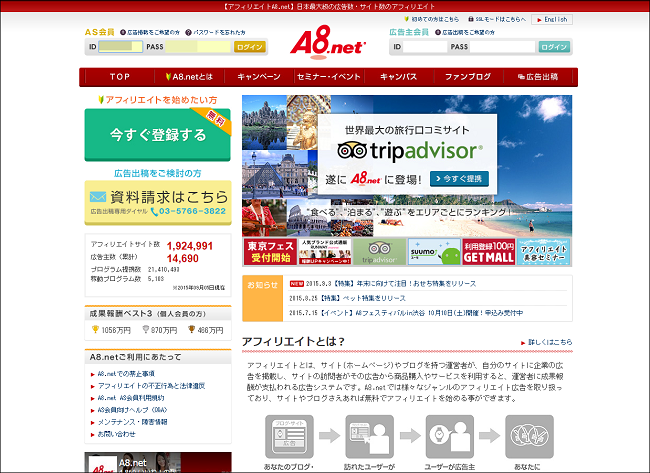Screen dimensions: 650x473
Task: Select the 東京フェス受付開始 thumbnail
Action: point(270,252)
